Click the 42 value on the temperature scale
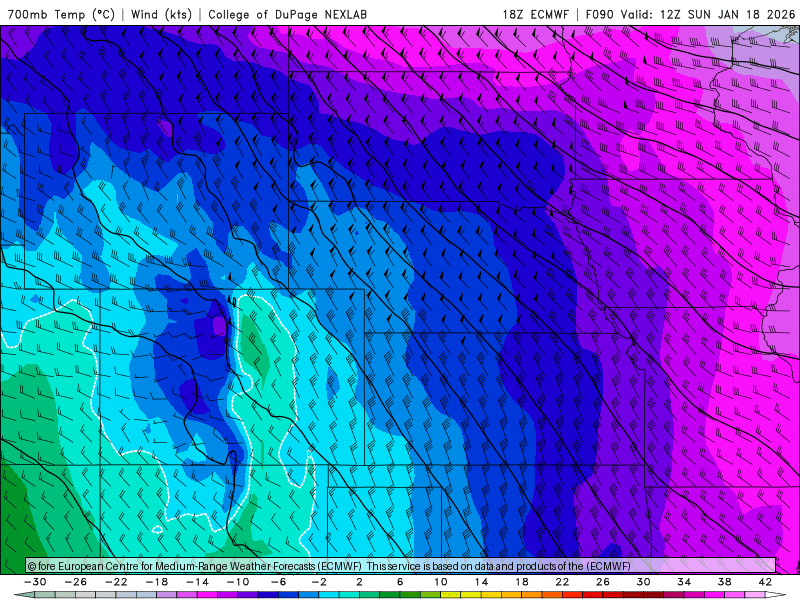 click(x=765, y=582)
